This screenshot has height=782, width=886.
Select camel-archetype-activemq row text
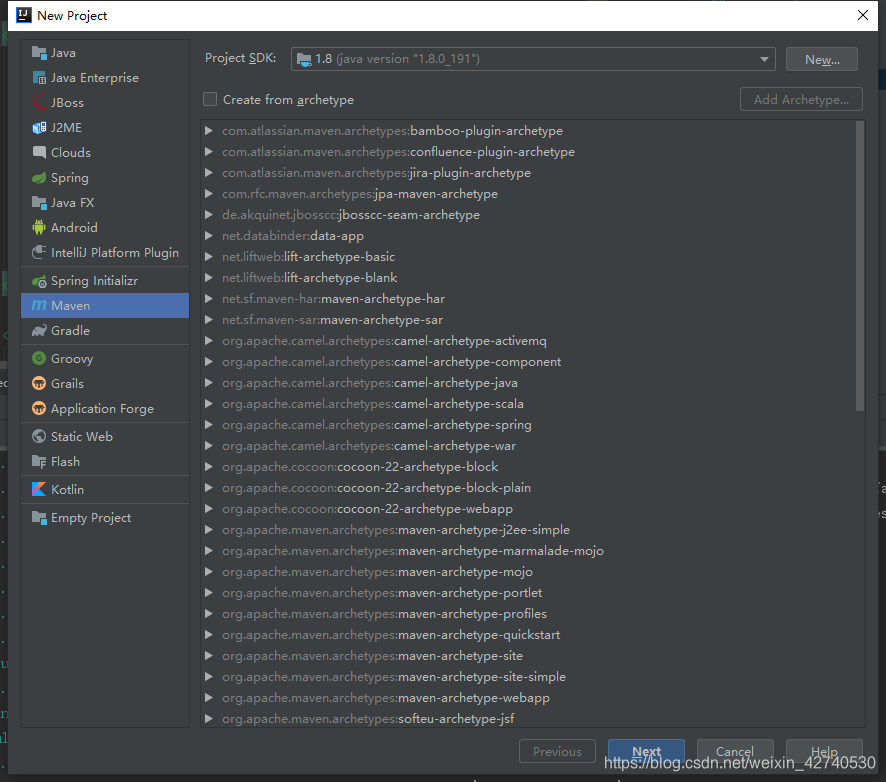click(384, 341)
